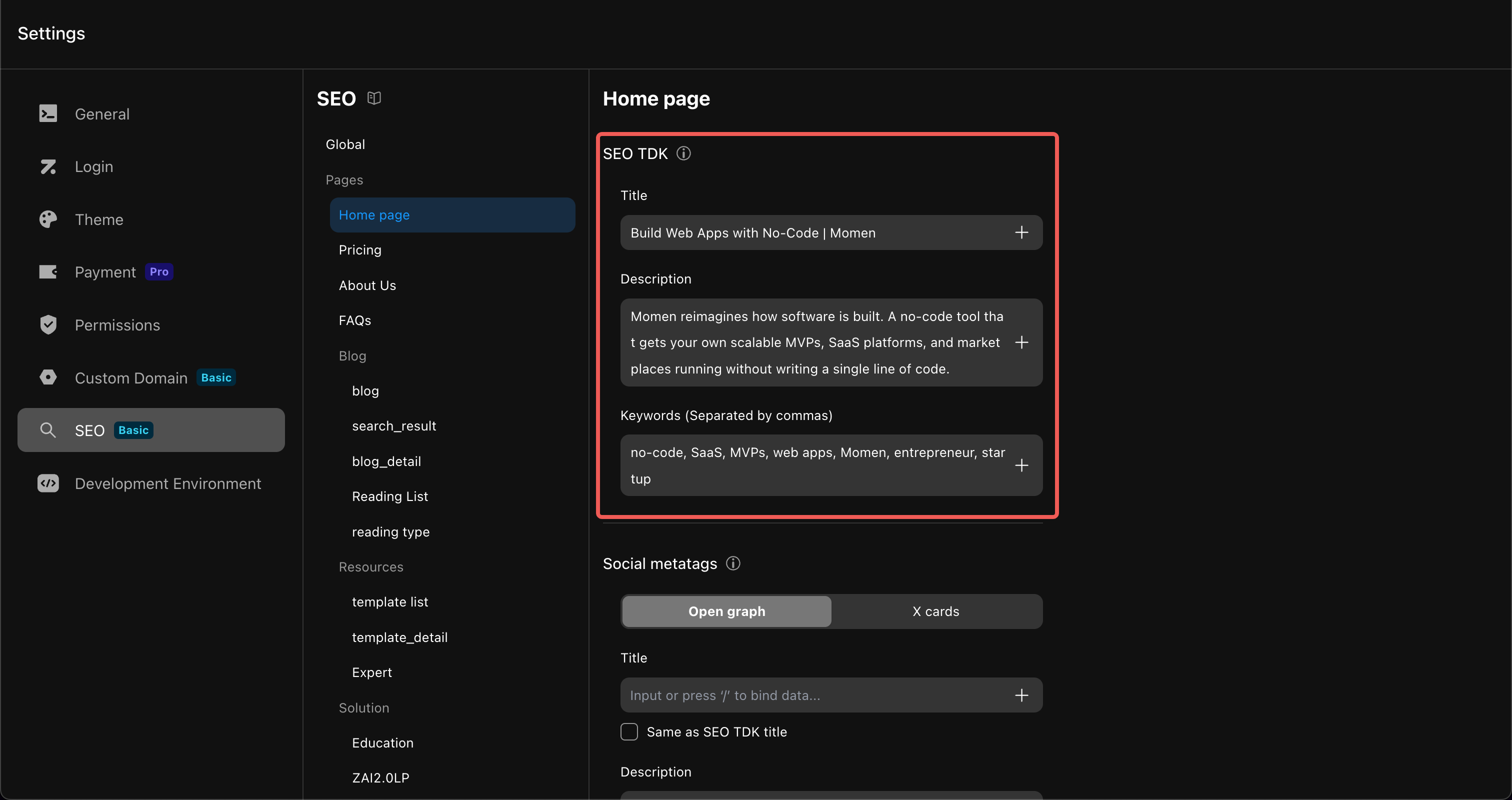Click the Development Environment code icon
The width and height of the screenshot is (1512, 800).
48,483
